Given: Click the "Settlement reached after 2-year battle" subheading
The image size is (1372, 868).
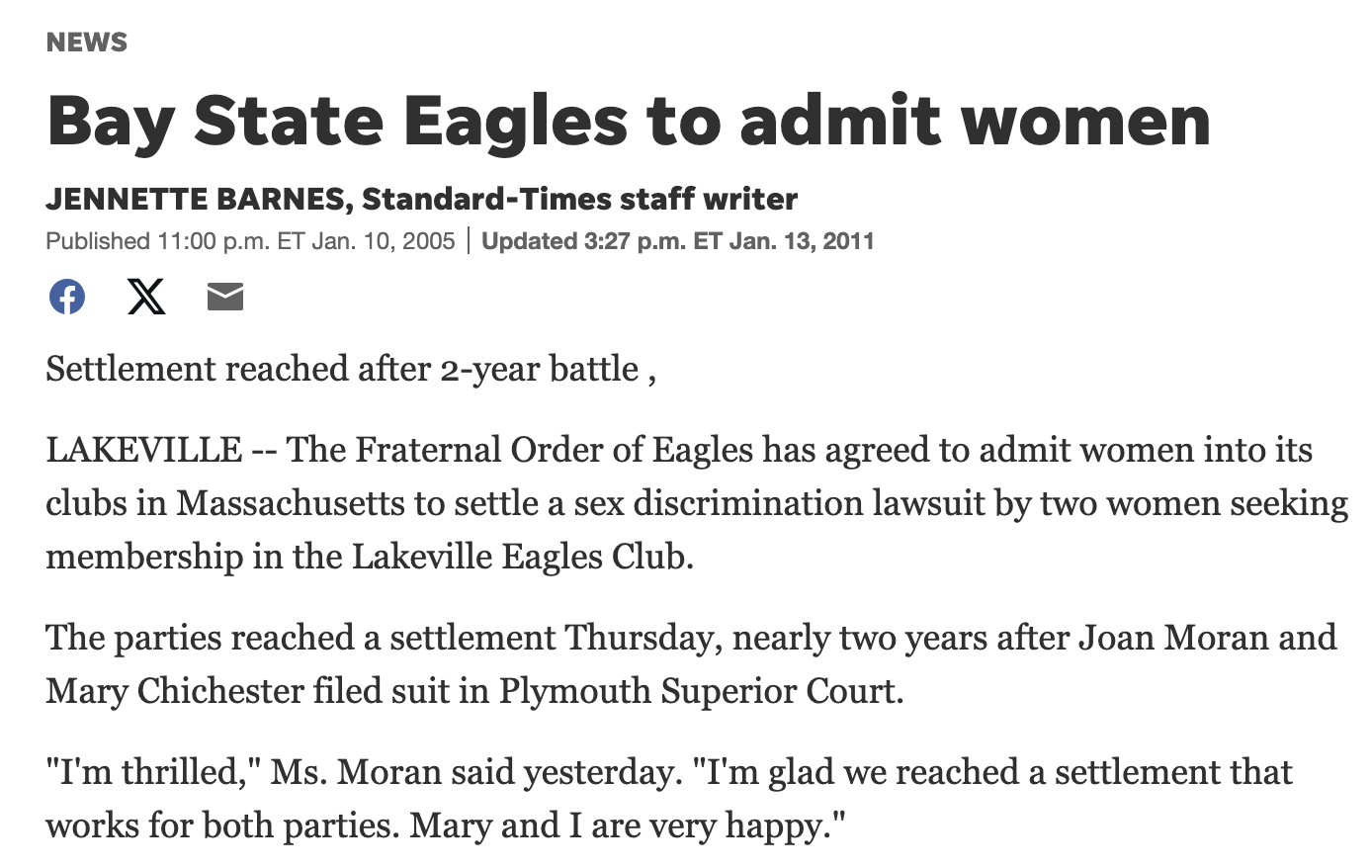Looking at the screenshot, I should tap(342, 369).
